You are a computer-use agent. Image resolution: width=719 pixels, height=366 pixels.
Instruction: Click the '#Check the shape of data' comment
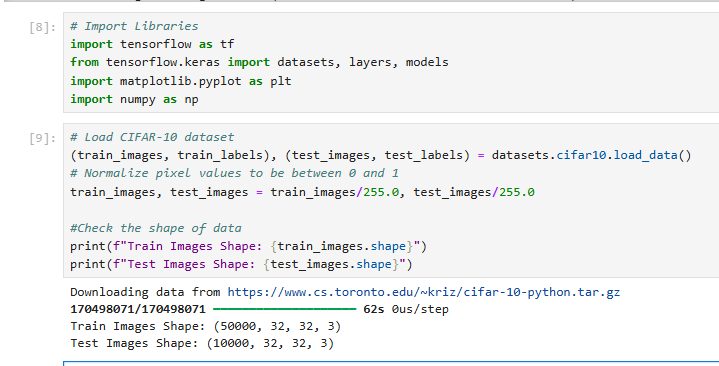(155, 228)
